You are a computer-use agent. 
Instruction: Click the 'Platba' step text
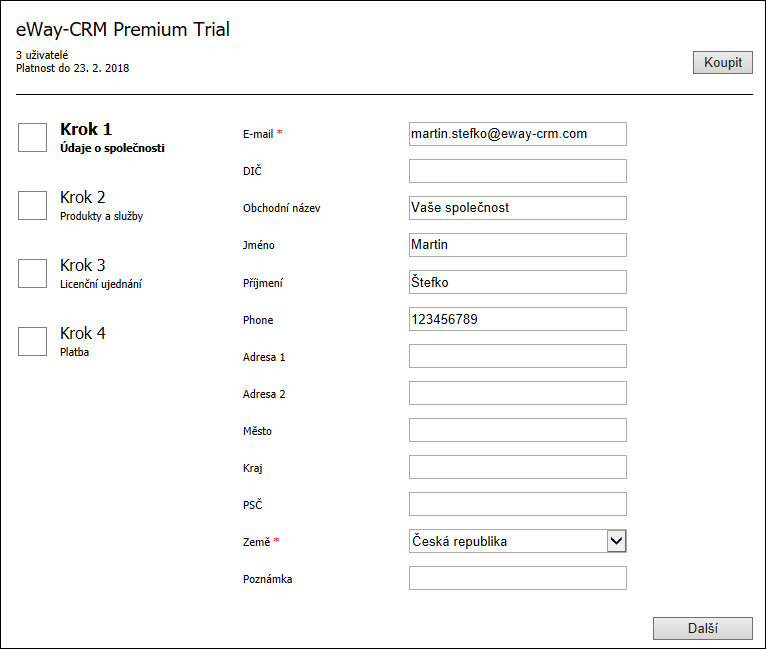coord(74,352)
